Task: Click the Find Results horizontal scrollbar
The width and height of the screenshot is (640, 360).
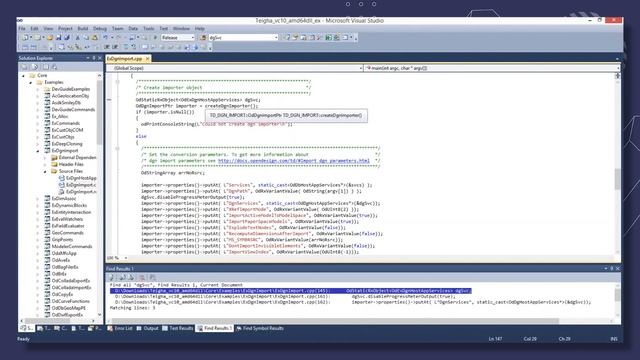Action: click(333, 321)
